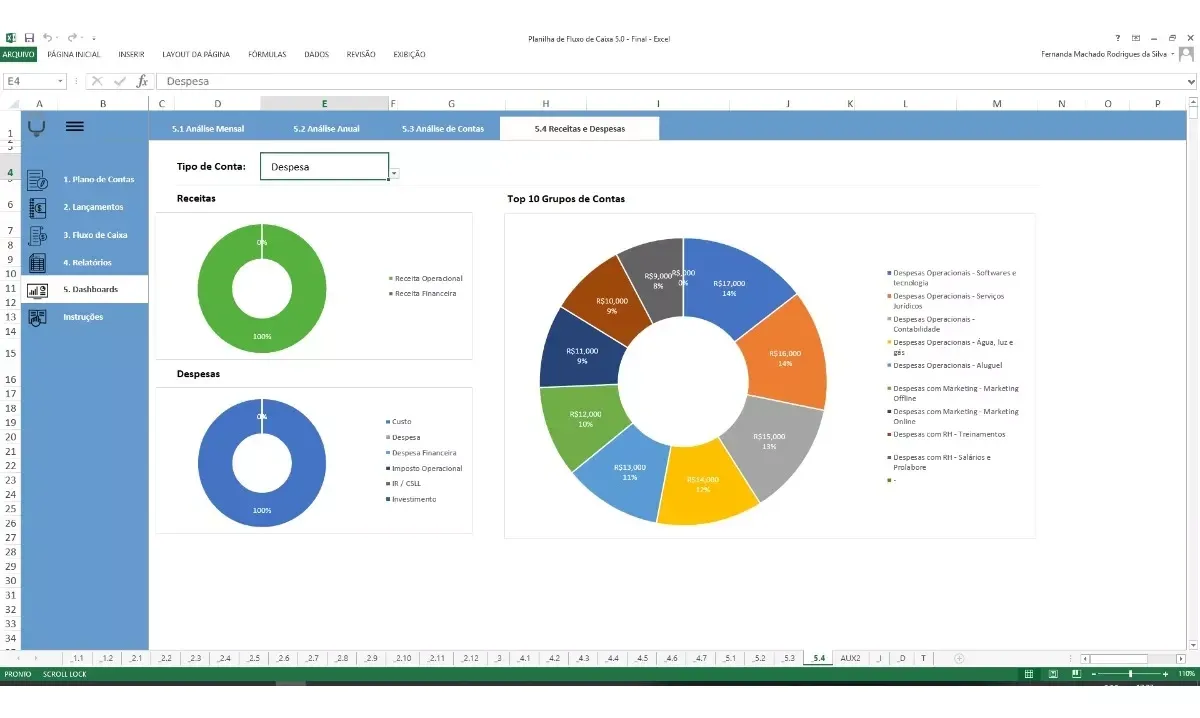
Task: Switch to Page Break Preview in status bar
Action: coord(1078,675)
